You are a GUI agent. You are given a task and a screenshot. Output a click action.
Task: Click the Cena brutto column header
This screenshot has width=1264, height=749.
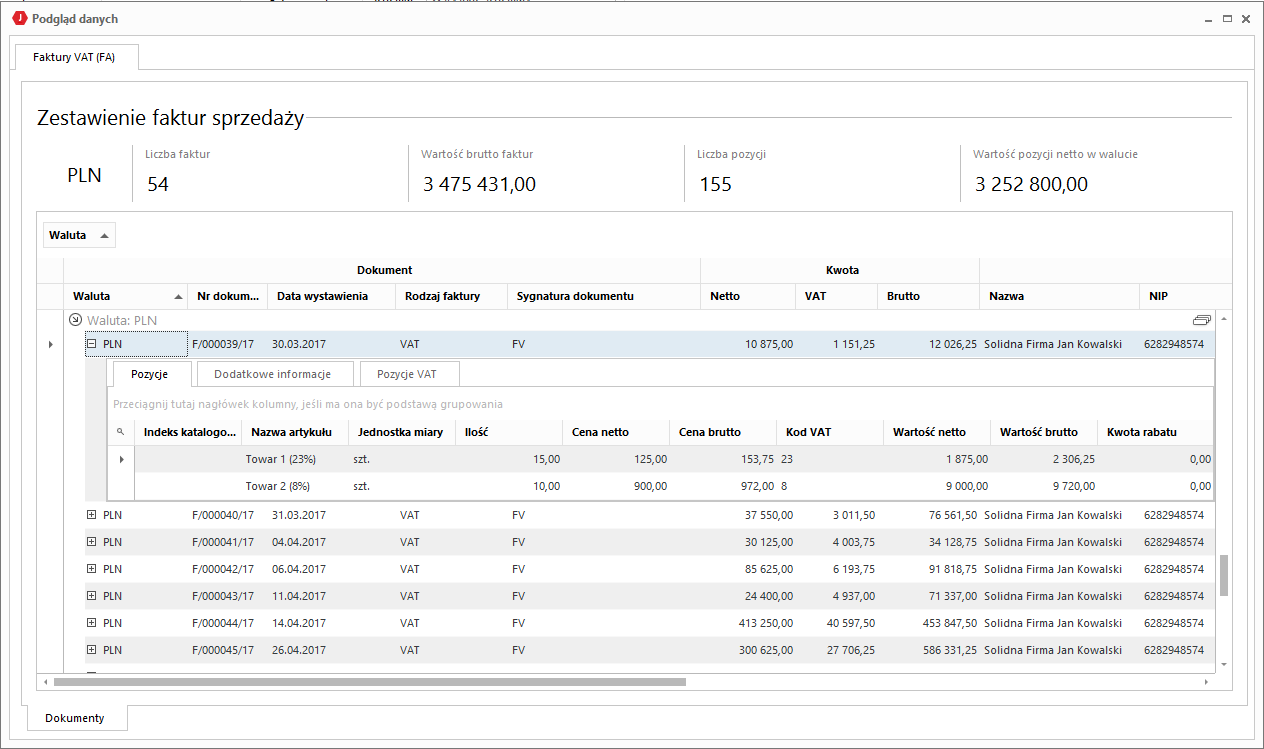[723, 432]
